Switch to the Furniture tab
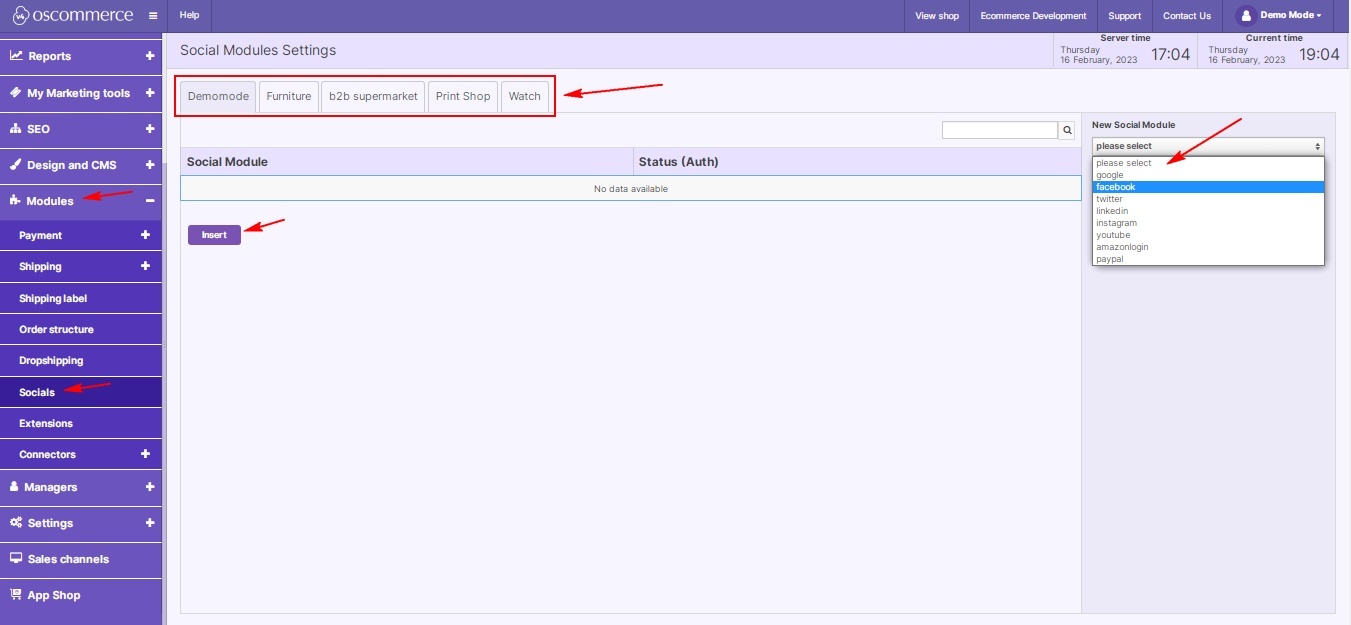 pyautogui.click(x=289, y=97)
